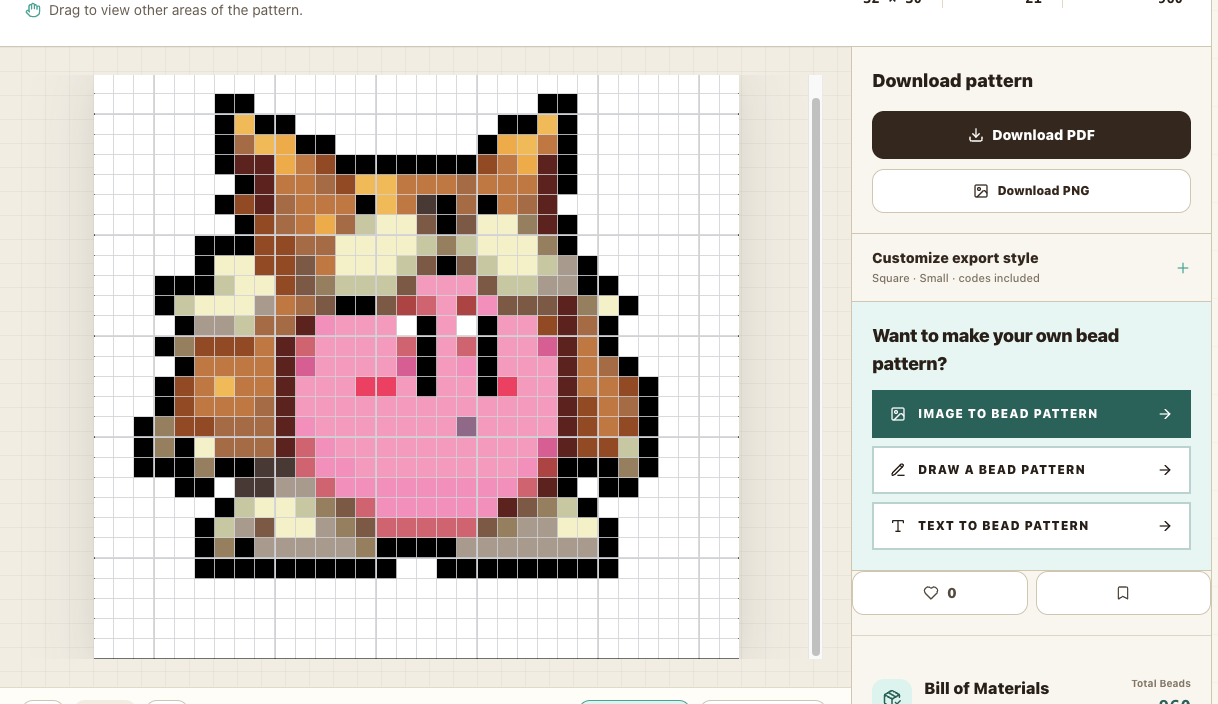Click the T icon on Text to Bead Pattern
The width and height of the screenshot is (1218, 704).
898,526
